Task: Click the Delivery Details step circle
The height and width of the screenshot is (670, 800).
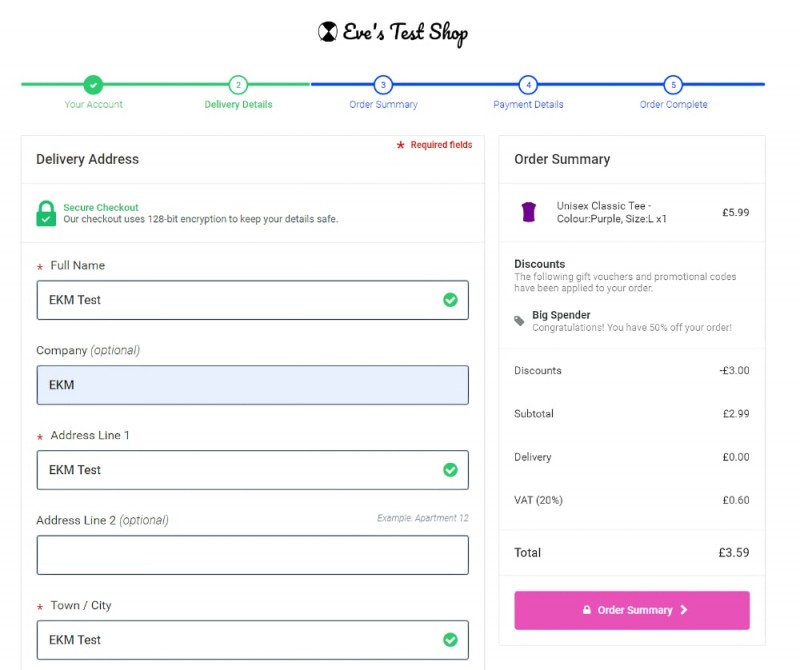Action: click(x=238, y=87)
